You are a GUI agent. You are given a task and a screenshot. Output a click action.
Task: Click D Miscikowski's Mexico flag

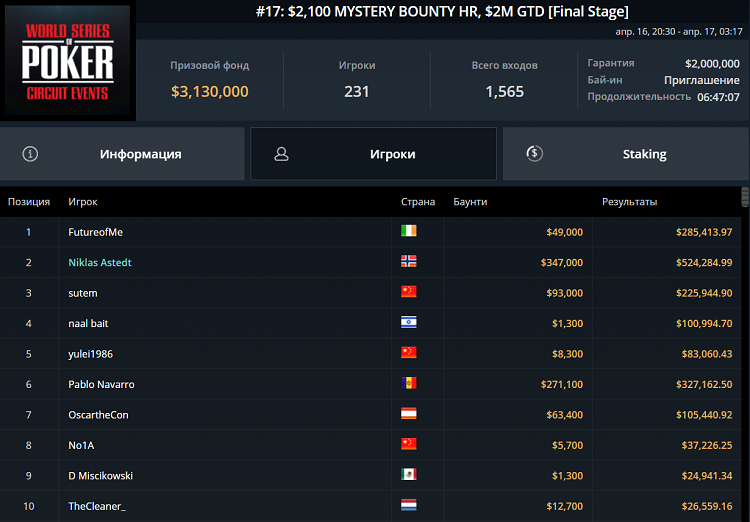(408, 475)
